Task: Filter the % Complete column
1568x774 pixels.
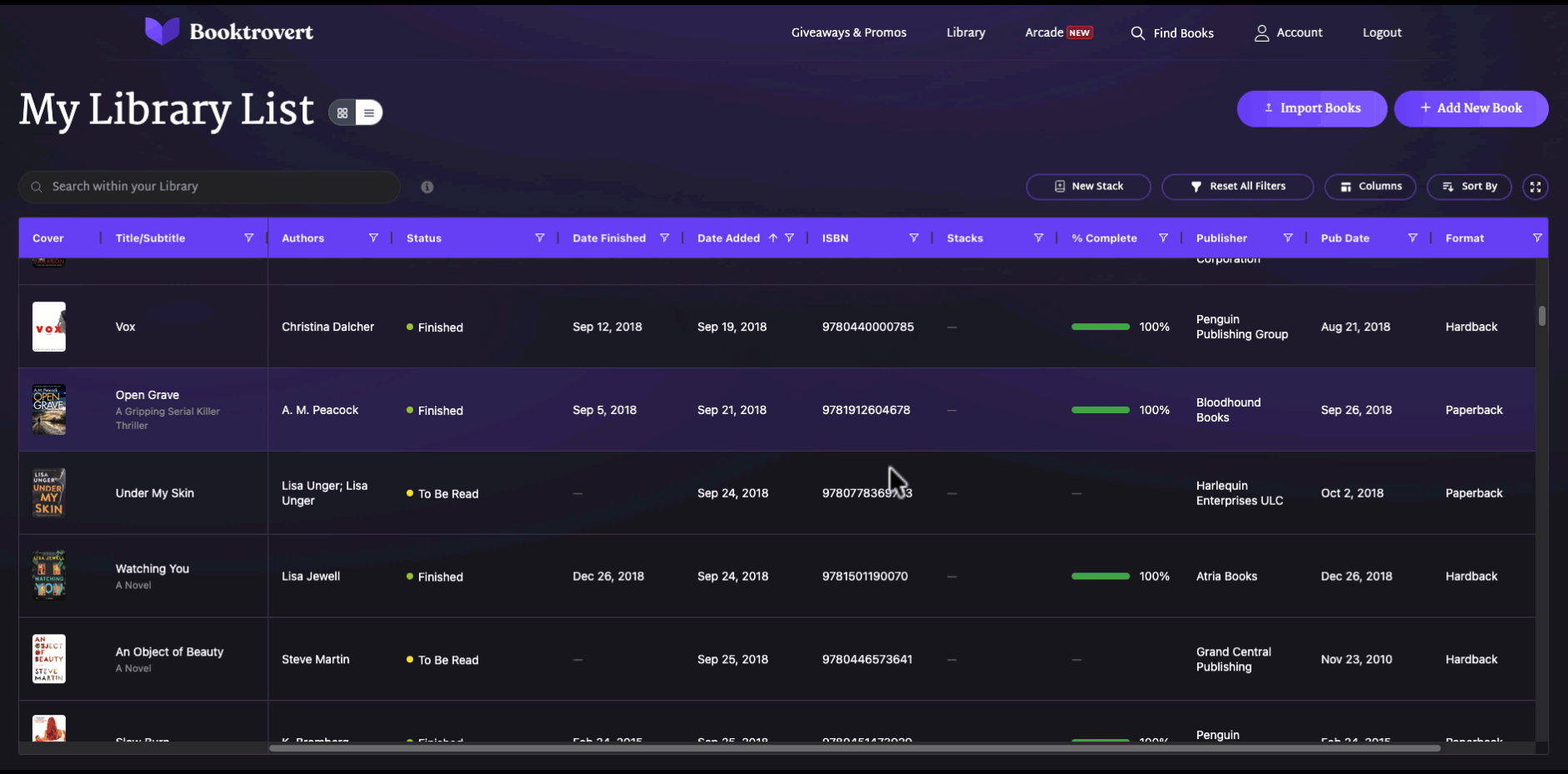Action: pyautogui.click(x=1163, y=238)
